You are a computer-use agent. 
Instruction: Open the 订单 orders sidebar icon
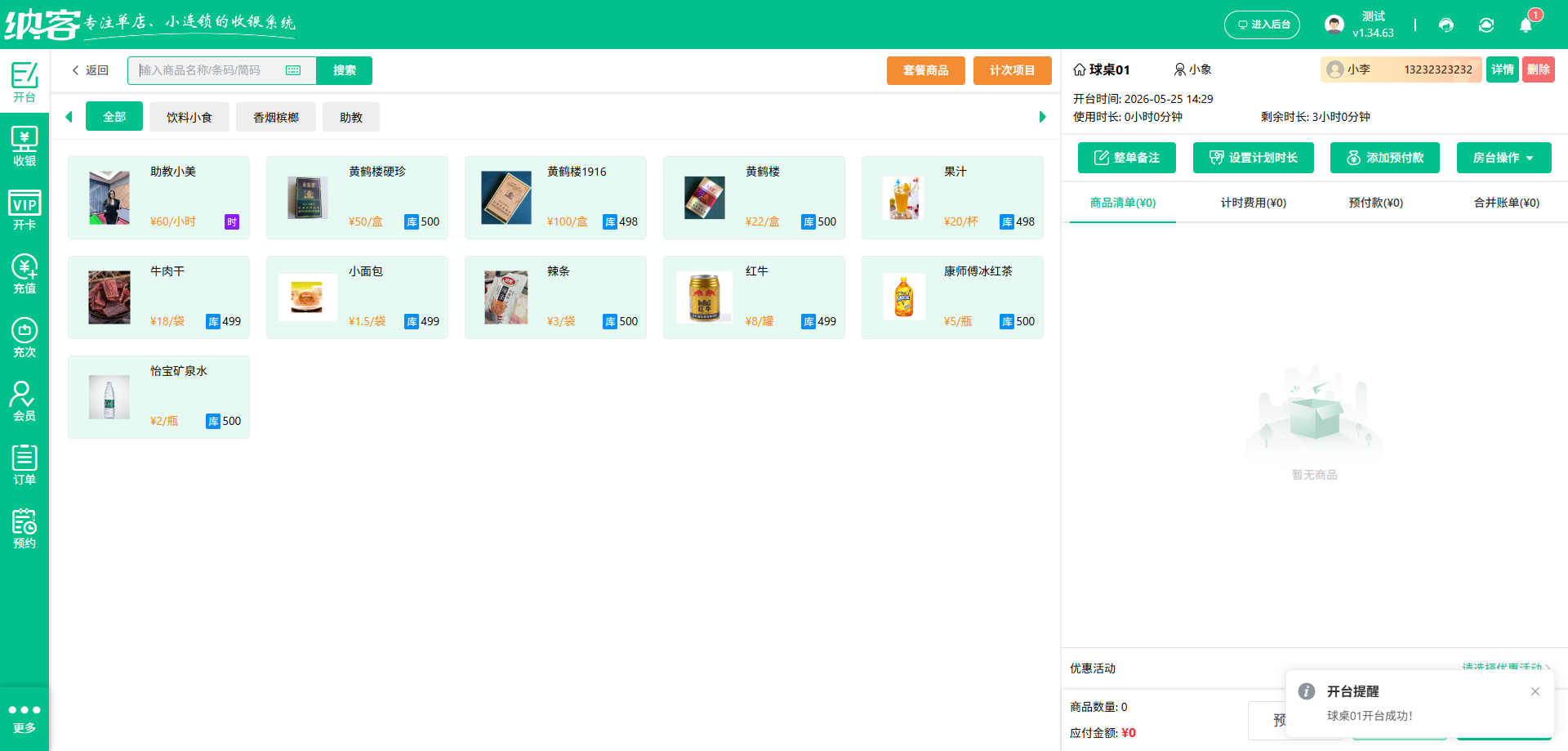pyautogui.click(x=24, y=464)
